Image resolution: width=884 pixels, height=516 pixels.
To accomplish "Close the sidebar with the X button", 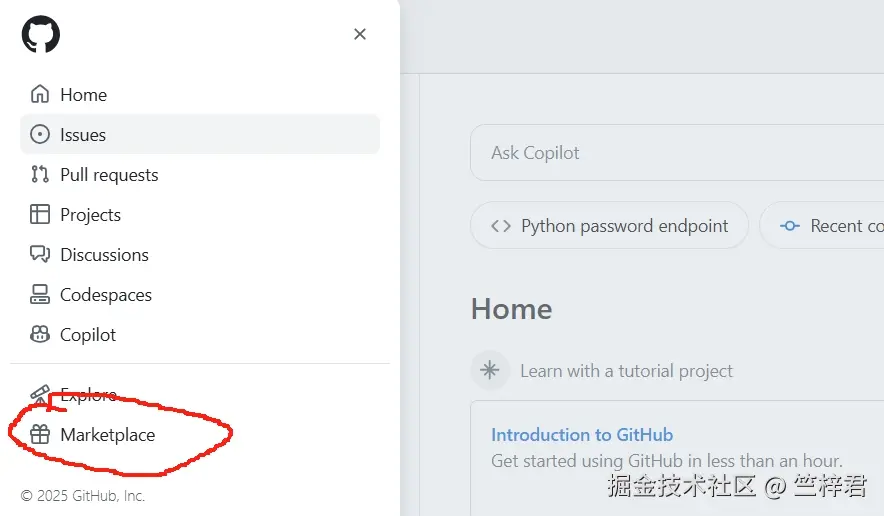I will (x=360, y=34).
